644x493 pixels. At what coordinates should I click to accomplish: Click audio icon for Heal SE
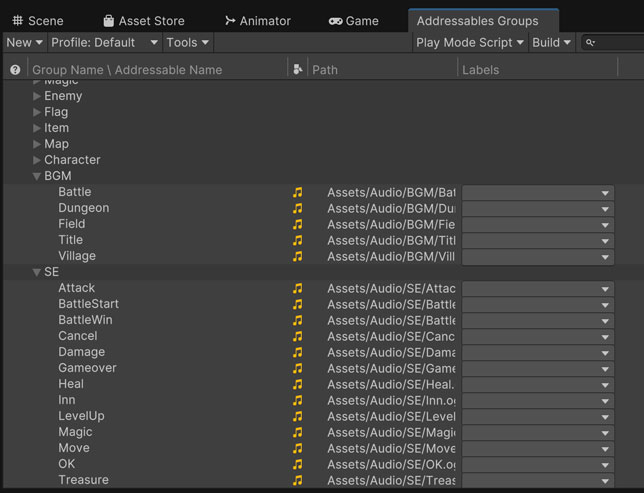[298, 385]
